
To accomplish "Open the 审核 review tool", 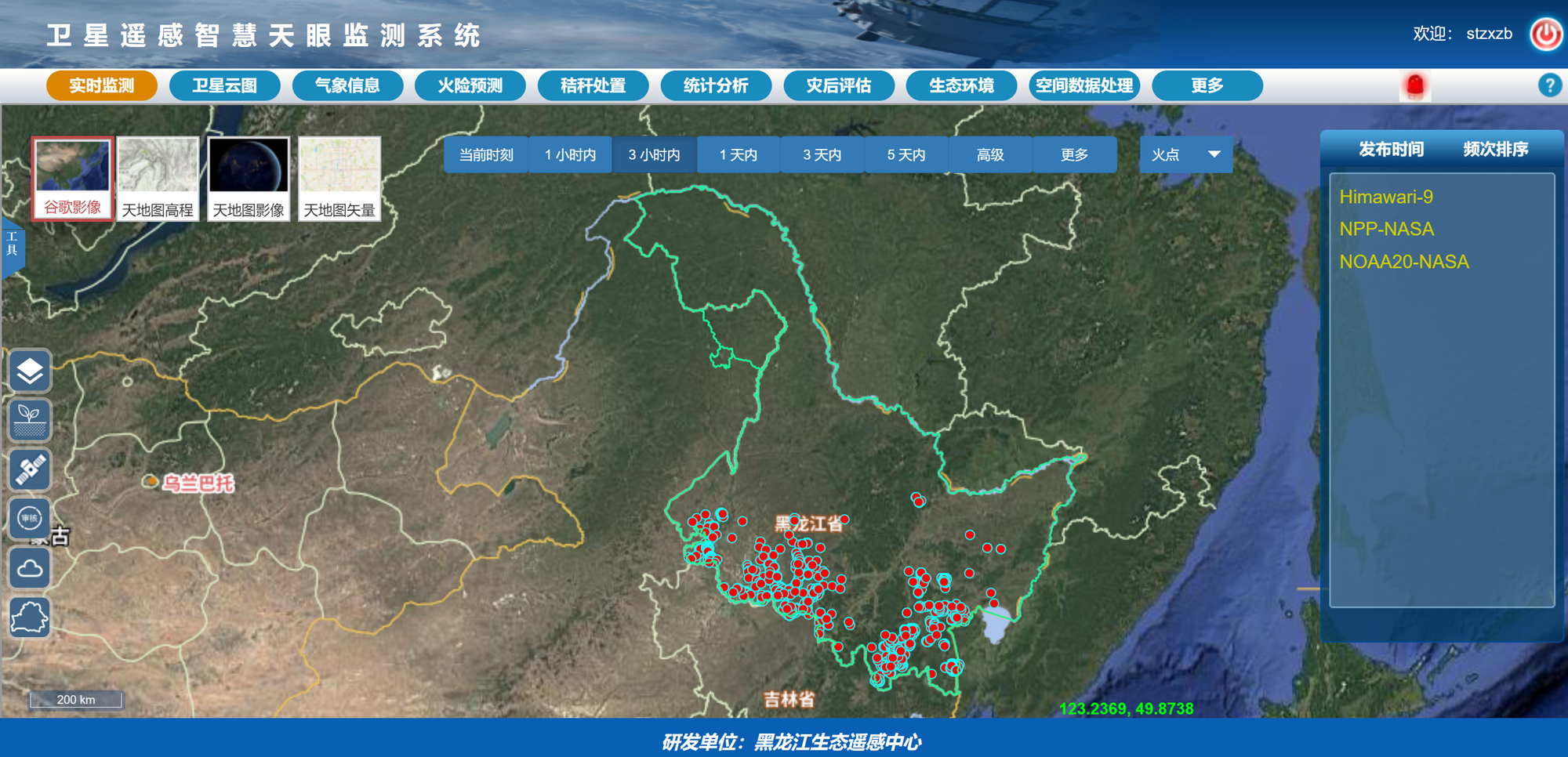I will [x=30, y=518].
